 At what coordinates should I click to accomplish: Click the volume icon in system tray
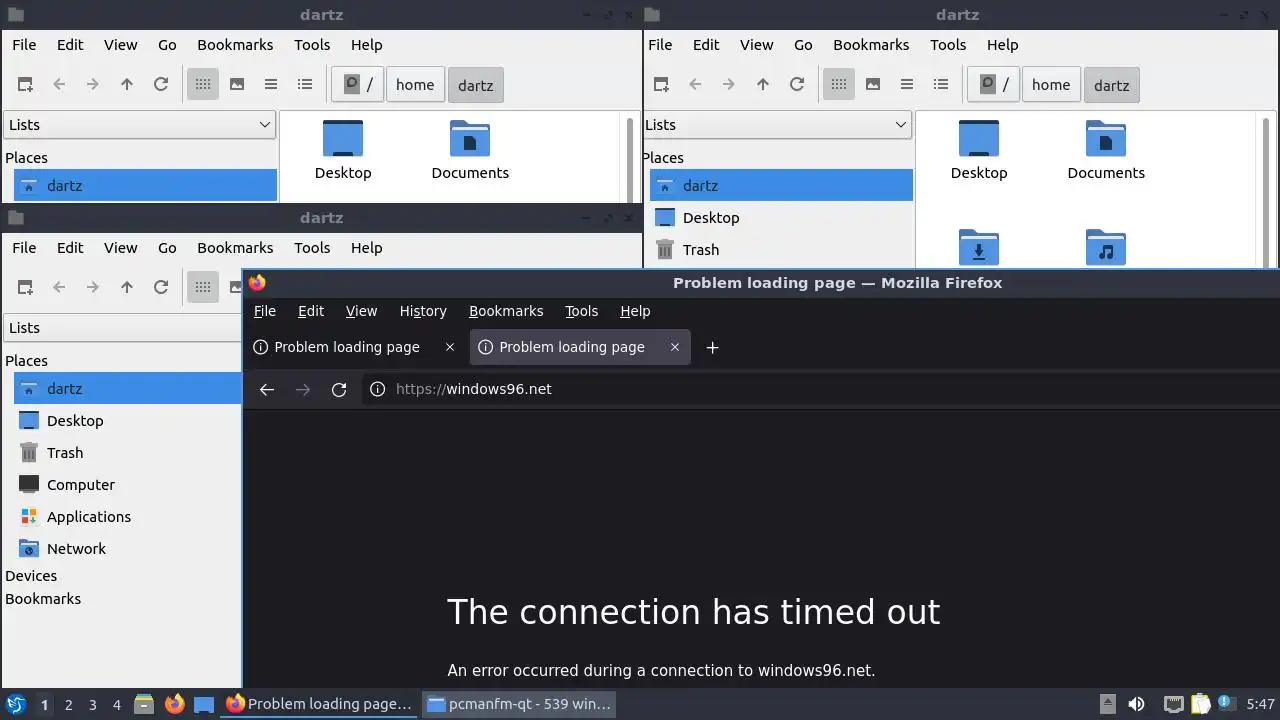(x=1136, y=704)
